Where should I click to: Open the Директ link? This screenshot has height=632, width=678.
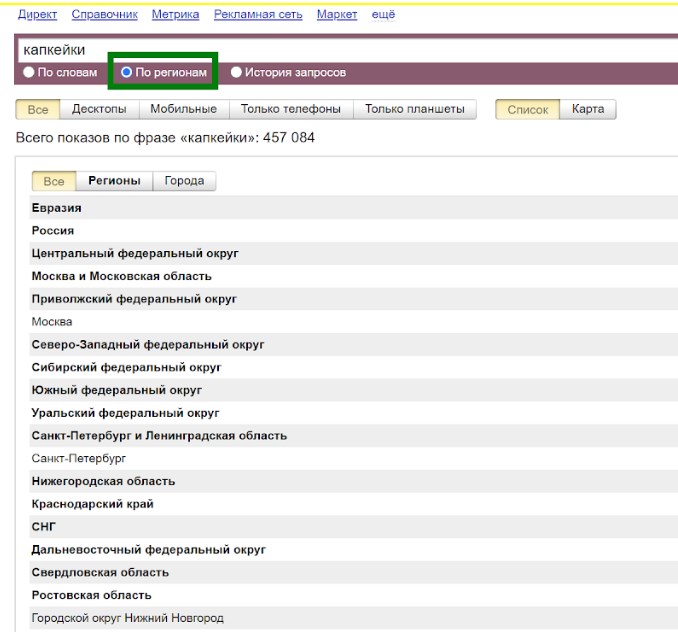(x=37, y=14)
